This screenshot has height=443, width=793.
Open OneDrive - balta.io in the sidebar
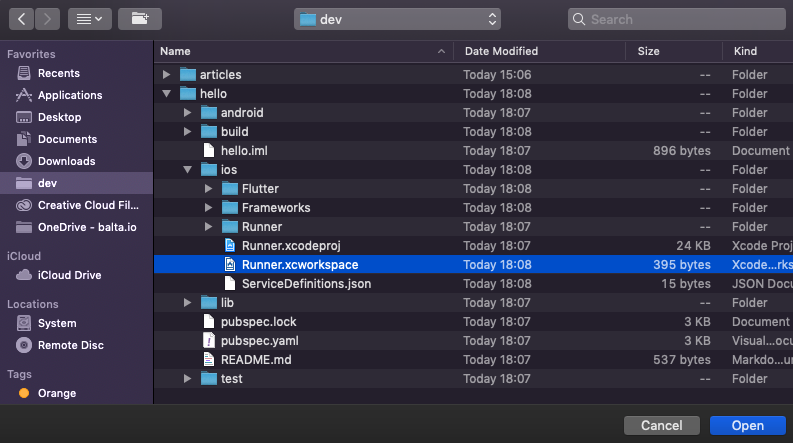point(76,228)
